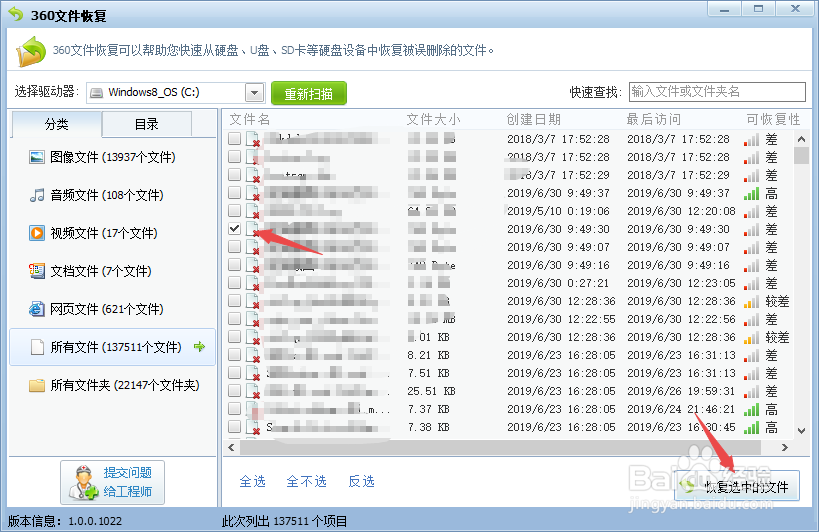819x532 pixels.
Task: Check the file created 2019/5/10 0:19:06
Action: click(235, 210)
